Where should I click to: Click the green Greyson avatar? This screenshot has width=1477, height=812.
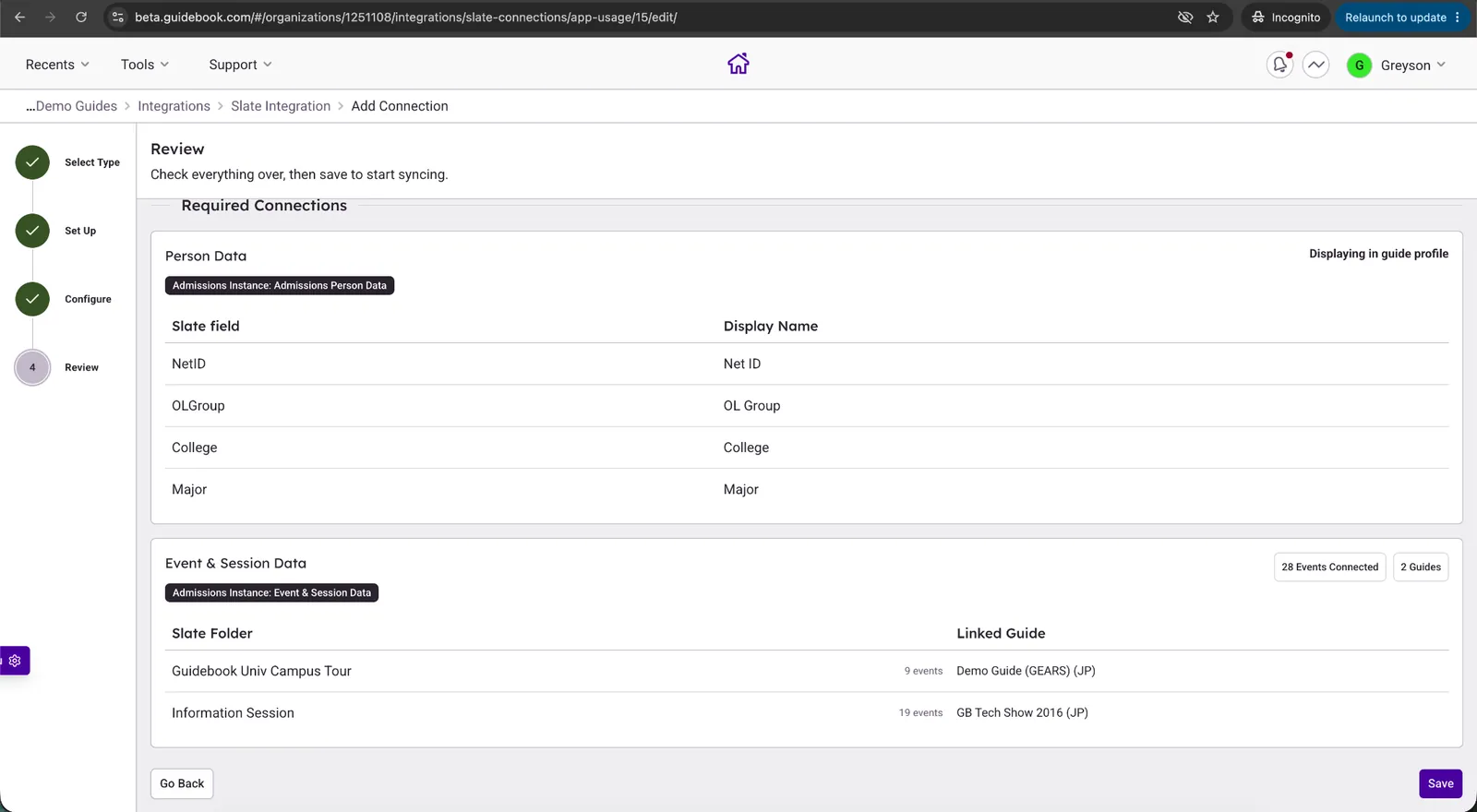tap(1359, 65)
